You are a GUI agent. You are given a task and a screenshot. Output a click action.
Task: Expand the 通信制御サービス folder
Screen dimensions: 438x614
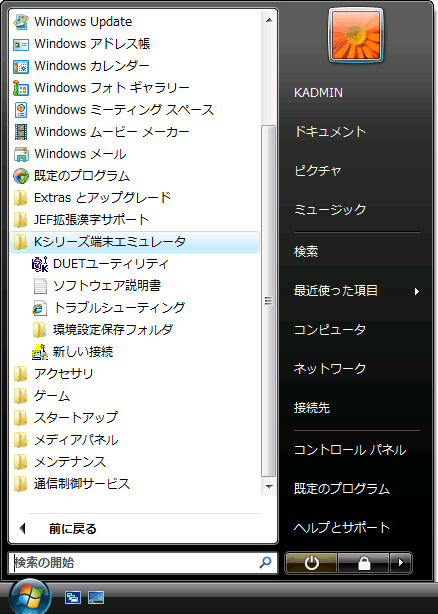[135, 484]
